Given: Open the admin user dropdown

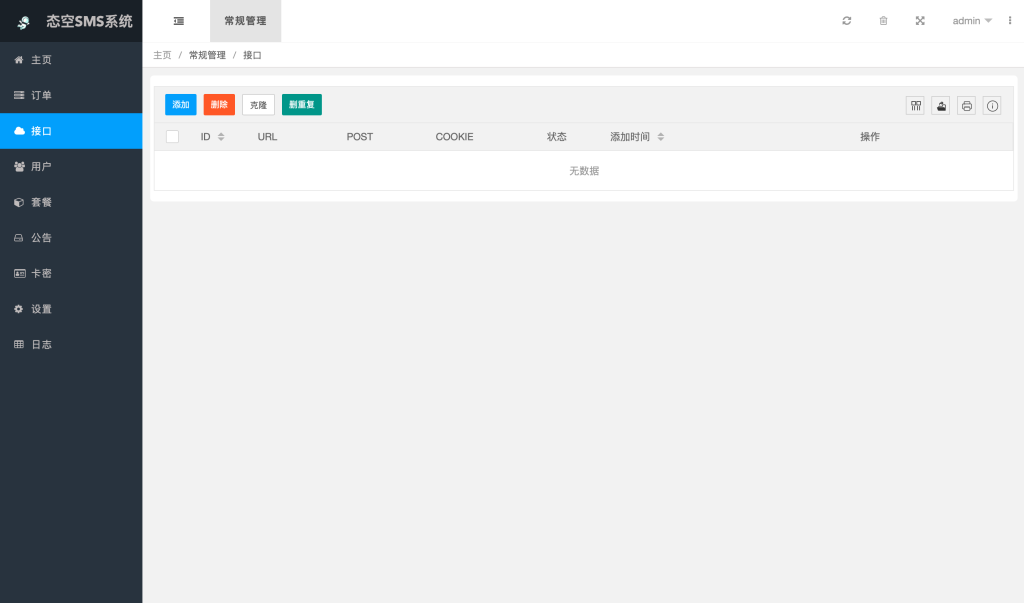Looking at the screenshot, I should pyautogui.click(x=971, y=21).
